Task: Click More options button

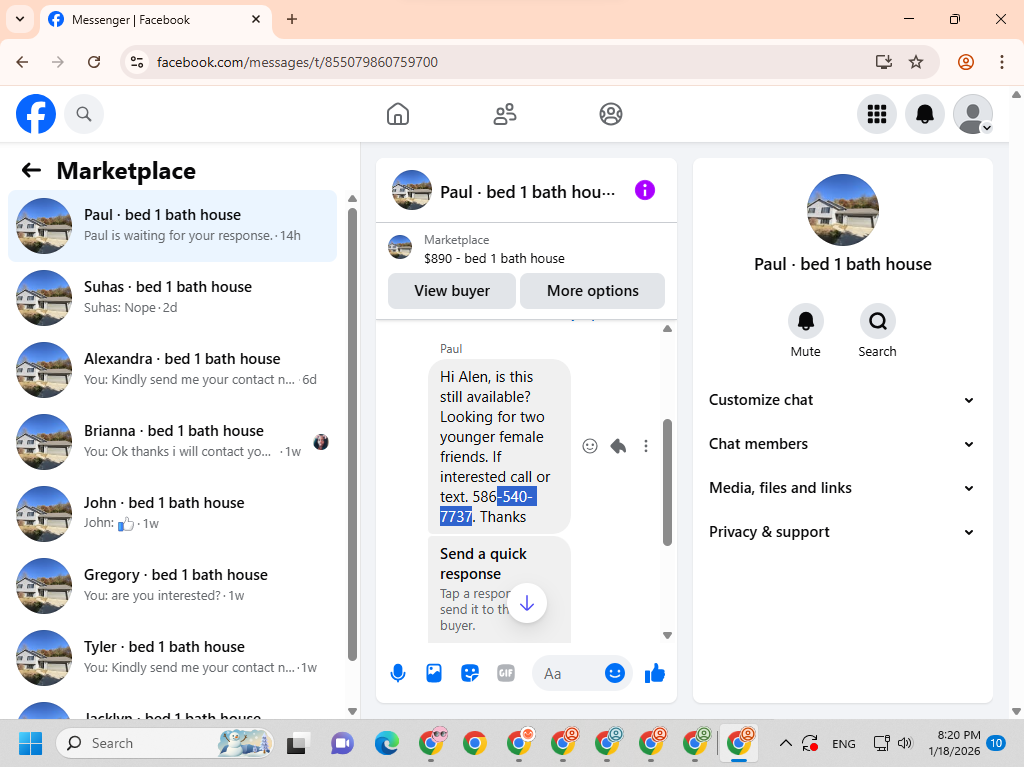Action: tap(592, 291)
